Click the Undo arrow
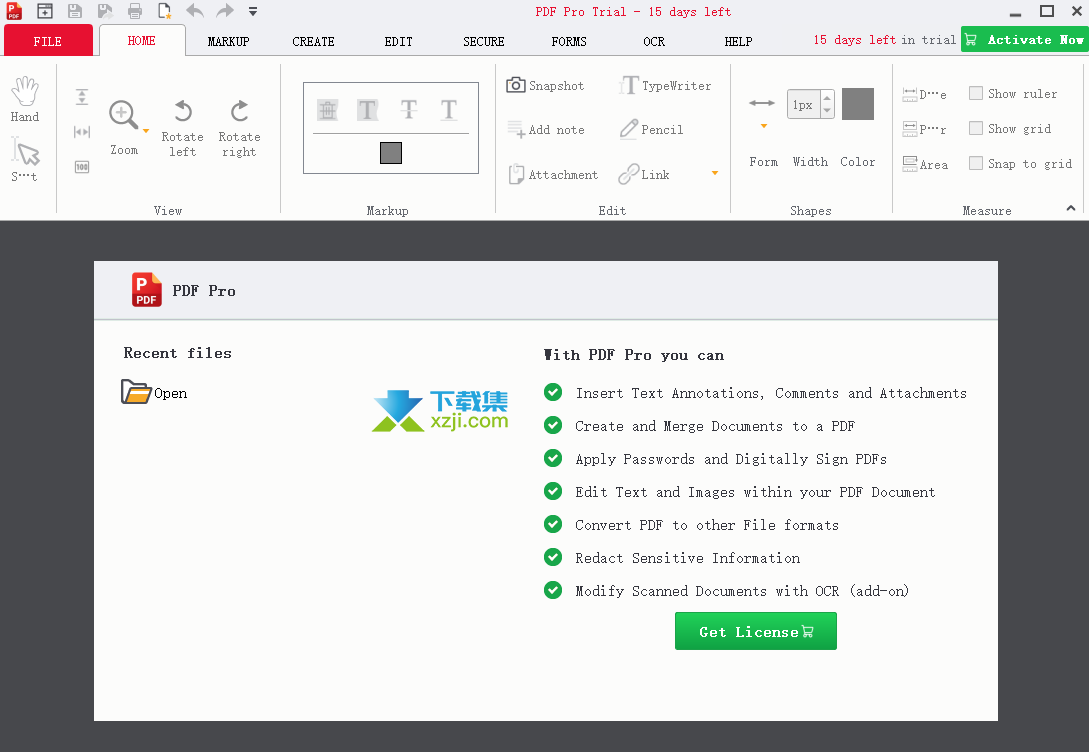 pos(195,11)
